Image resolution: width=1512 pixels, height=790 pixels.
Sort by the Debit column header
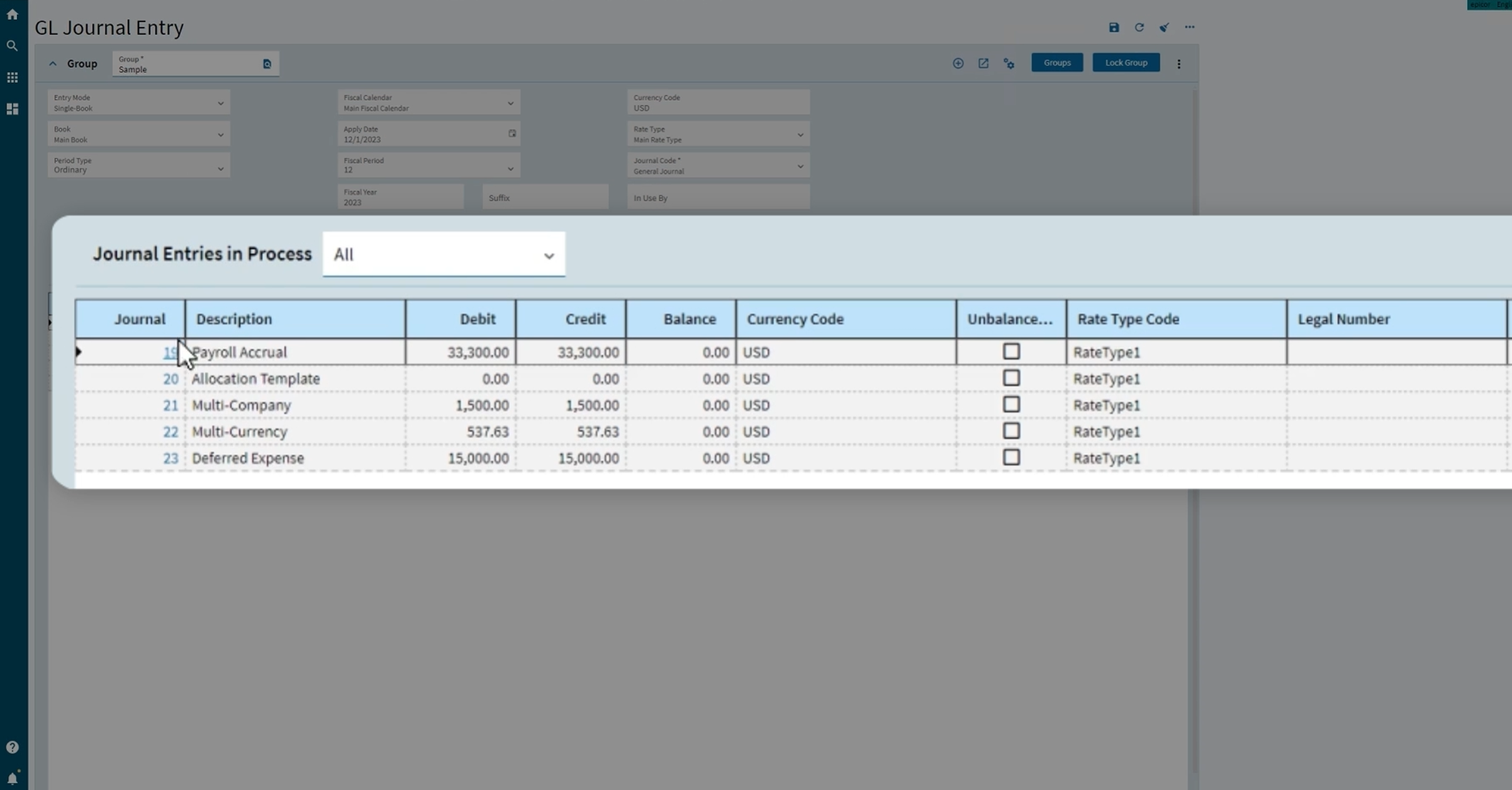click(x=461, y=319)
